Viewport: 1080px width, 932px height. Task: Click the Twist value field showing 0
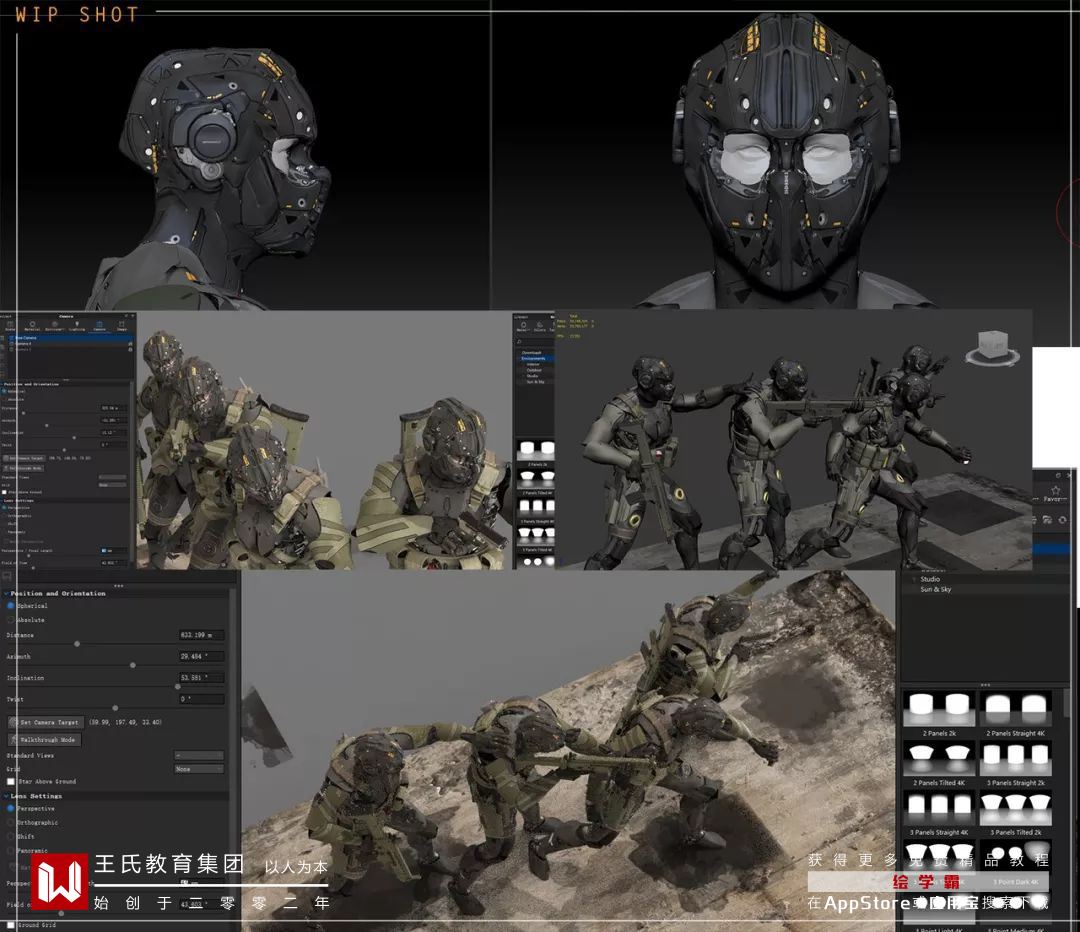[x=201, y=699]
